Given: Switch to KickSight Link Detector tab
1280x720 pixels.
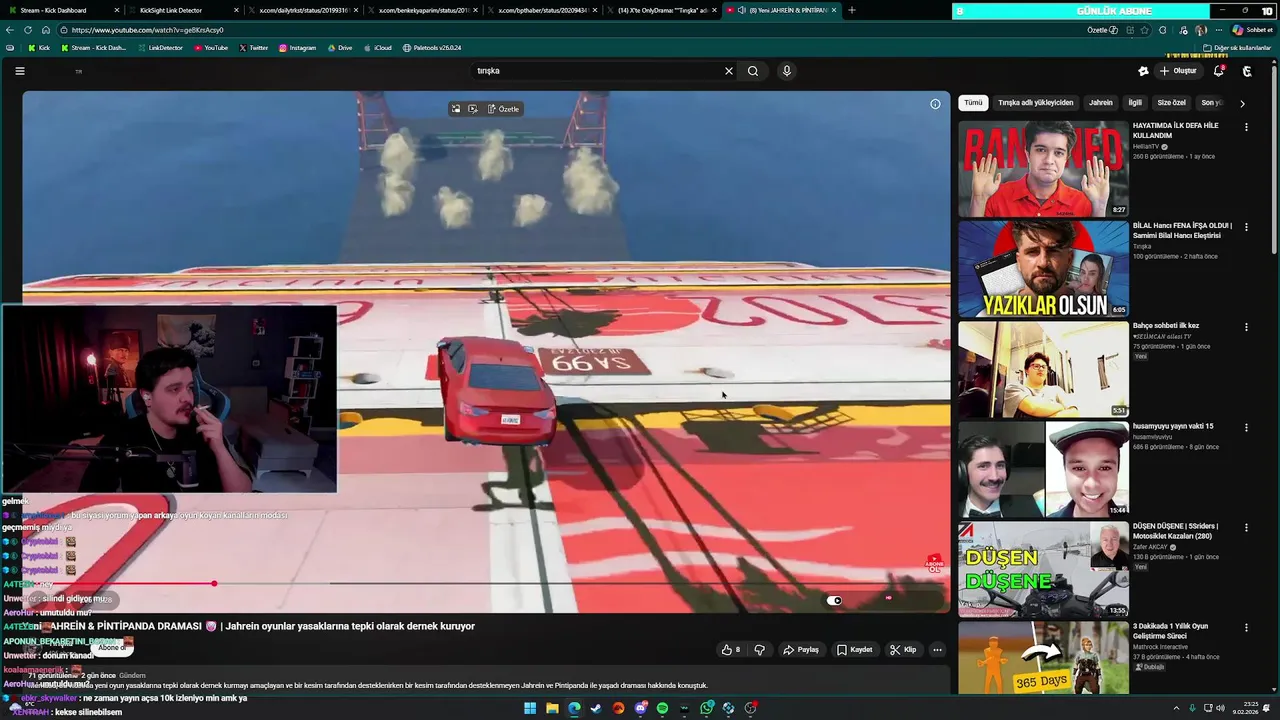Looking at the screenshot, I should [x=182, y=10].
